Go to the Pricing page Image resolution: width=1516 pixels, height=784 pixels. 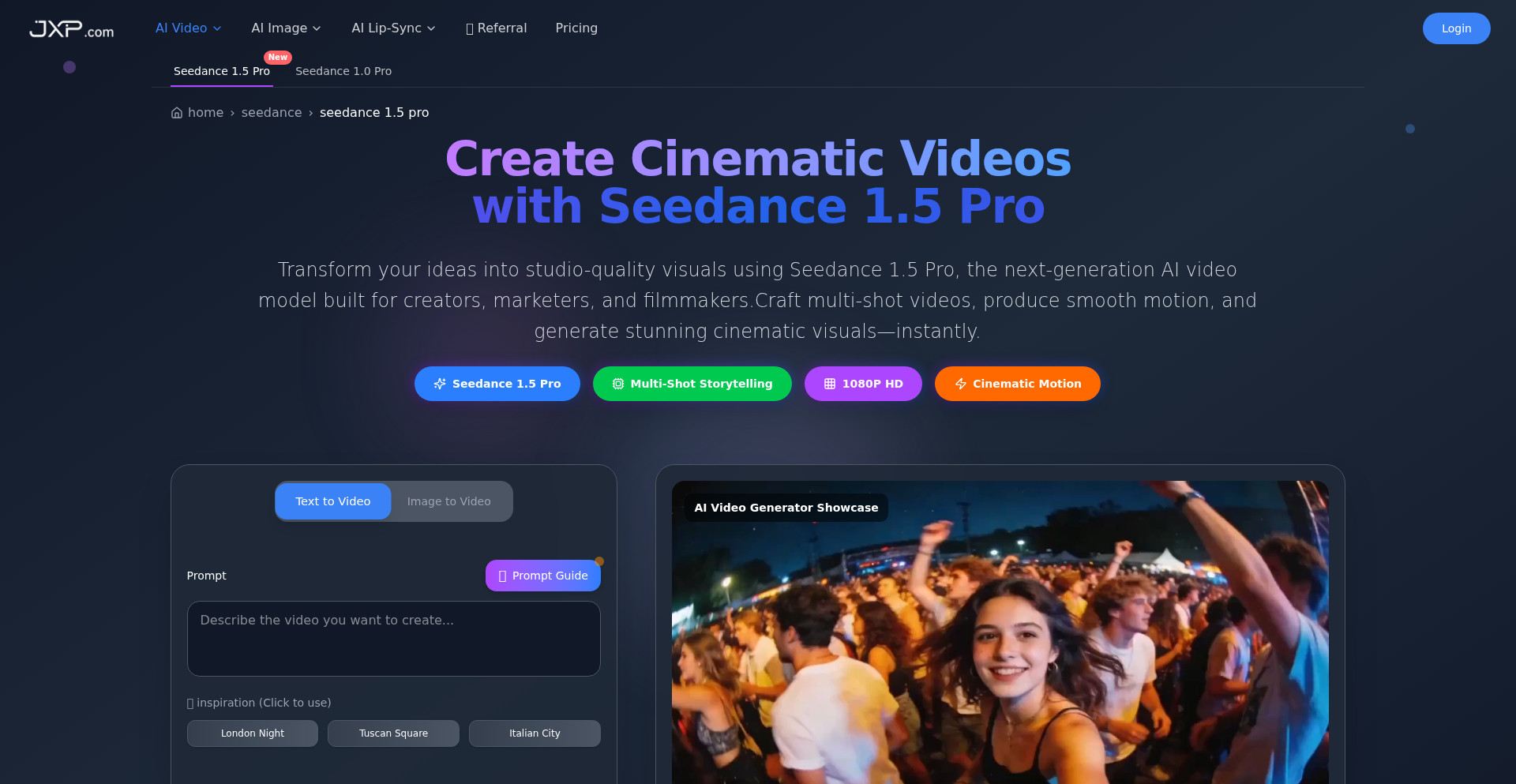(576, 28)
